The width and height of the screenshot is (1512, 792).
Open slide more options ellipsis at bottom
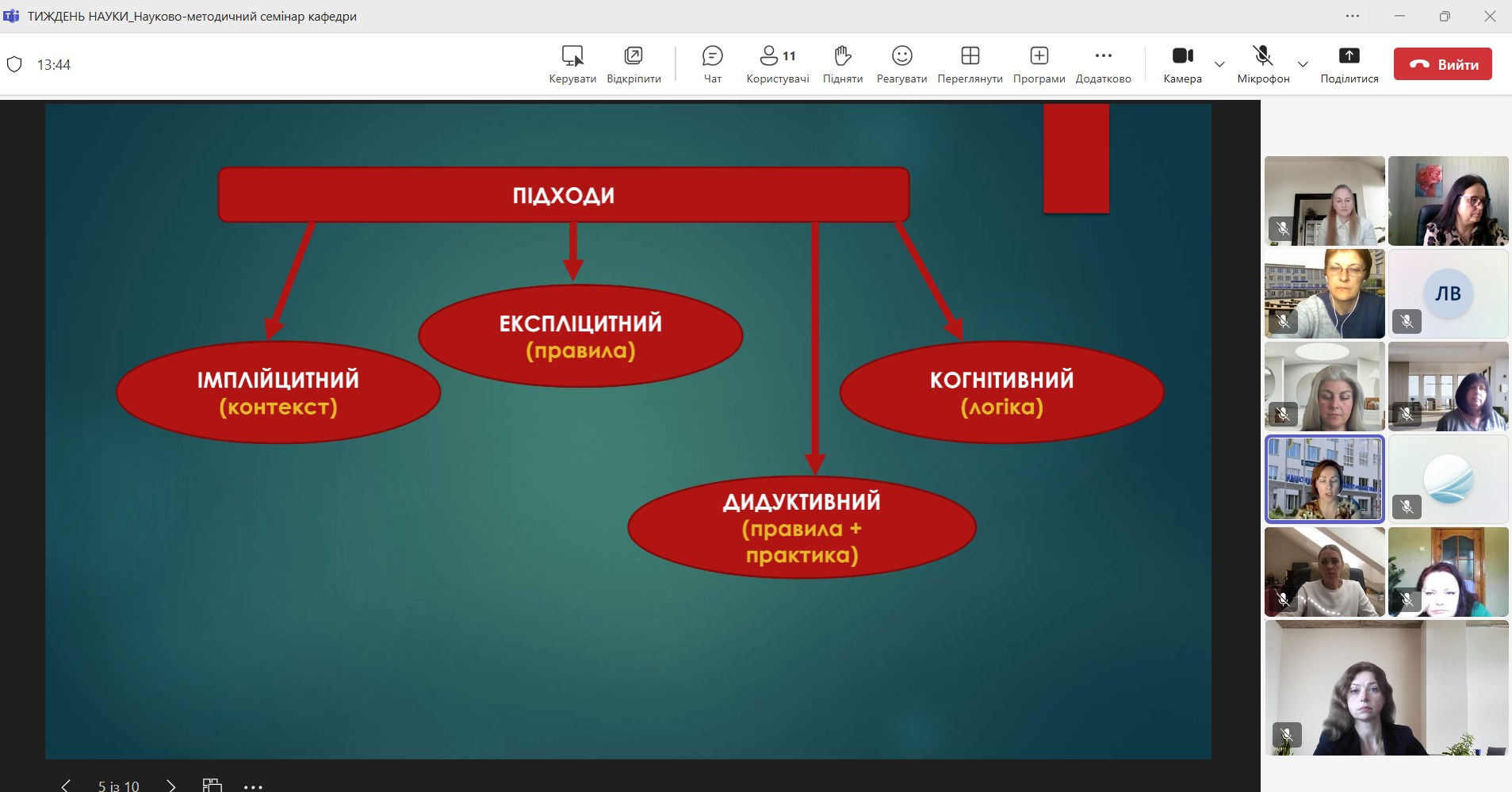(253, 786)
